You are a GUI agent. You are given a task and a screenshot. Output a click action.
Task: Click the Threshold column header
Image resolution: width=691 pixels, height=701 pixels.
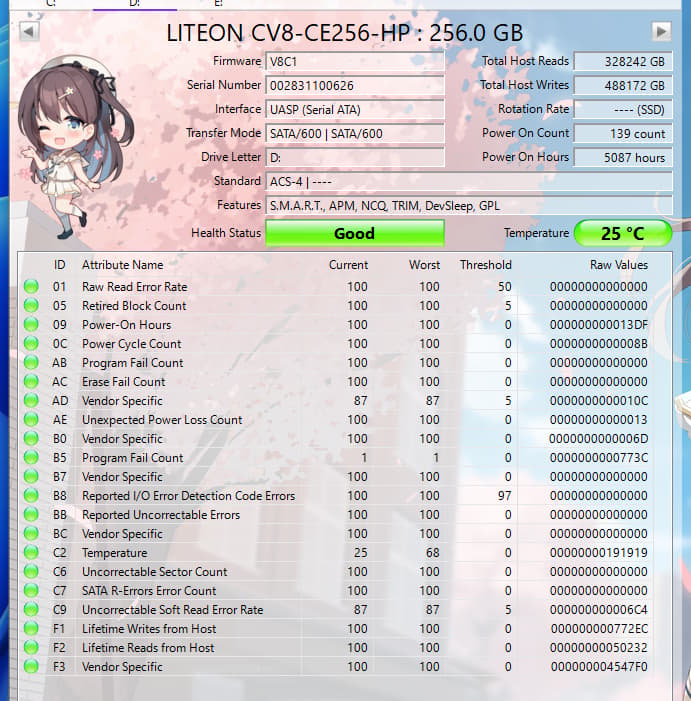pyautogui.click(x=486, y=265)
